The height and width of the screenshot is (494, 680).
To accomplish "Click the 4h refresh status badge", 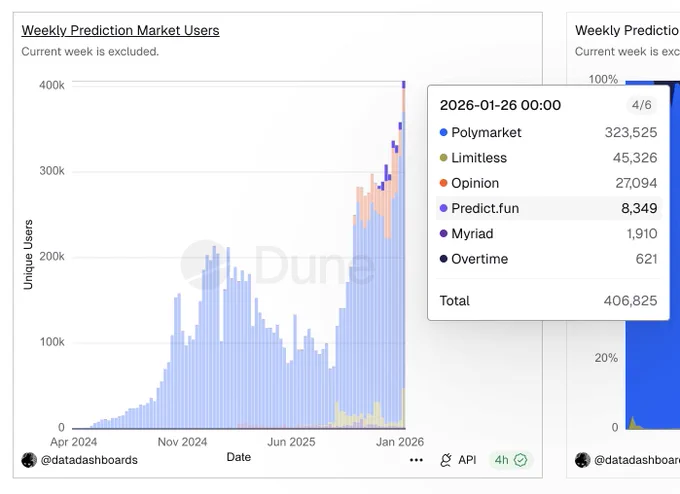I will (x=511, y=460).
